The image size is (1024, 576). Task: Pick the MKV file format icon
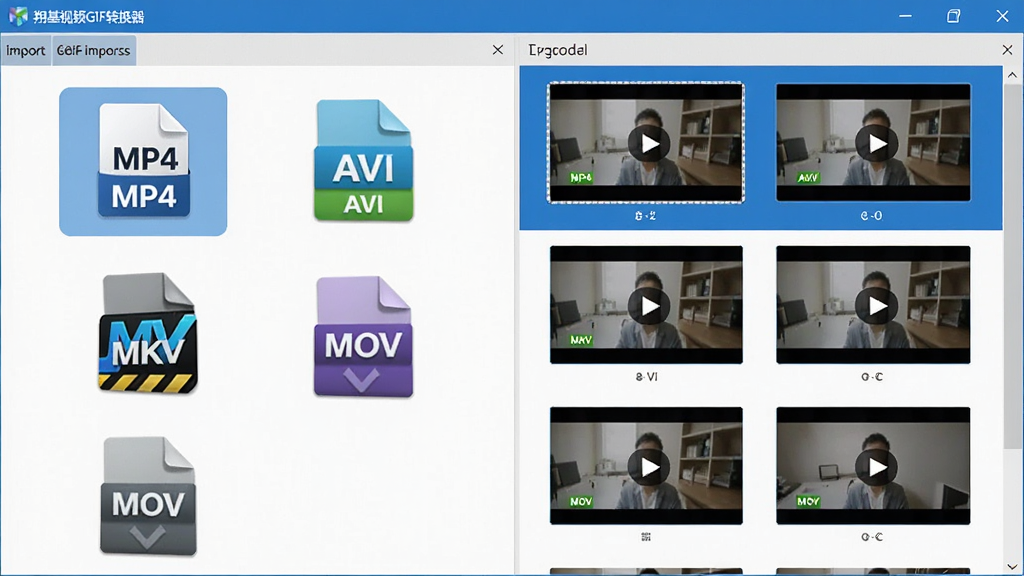148,333
